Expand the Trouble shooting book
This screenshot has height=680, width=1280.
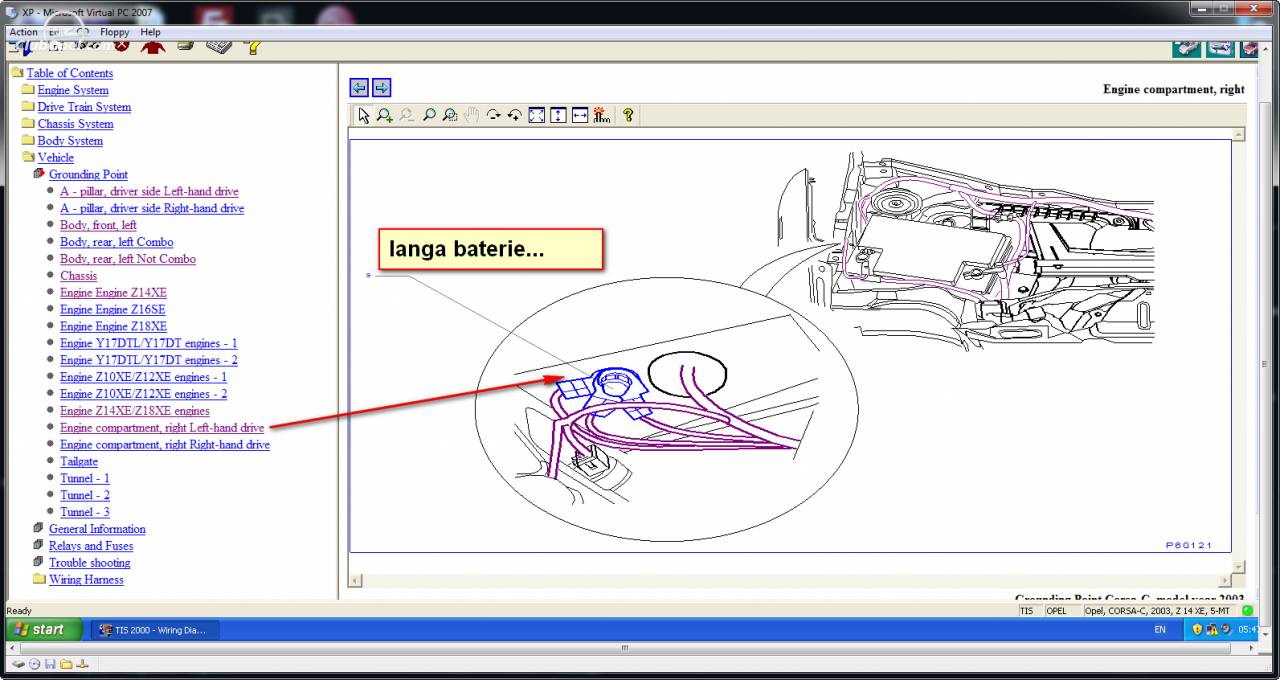39,563
